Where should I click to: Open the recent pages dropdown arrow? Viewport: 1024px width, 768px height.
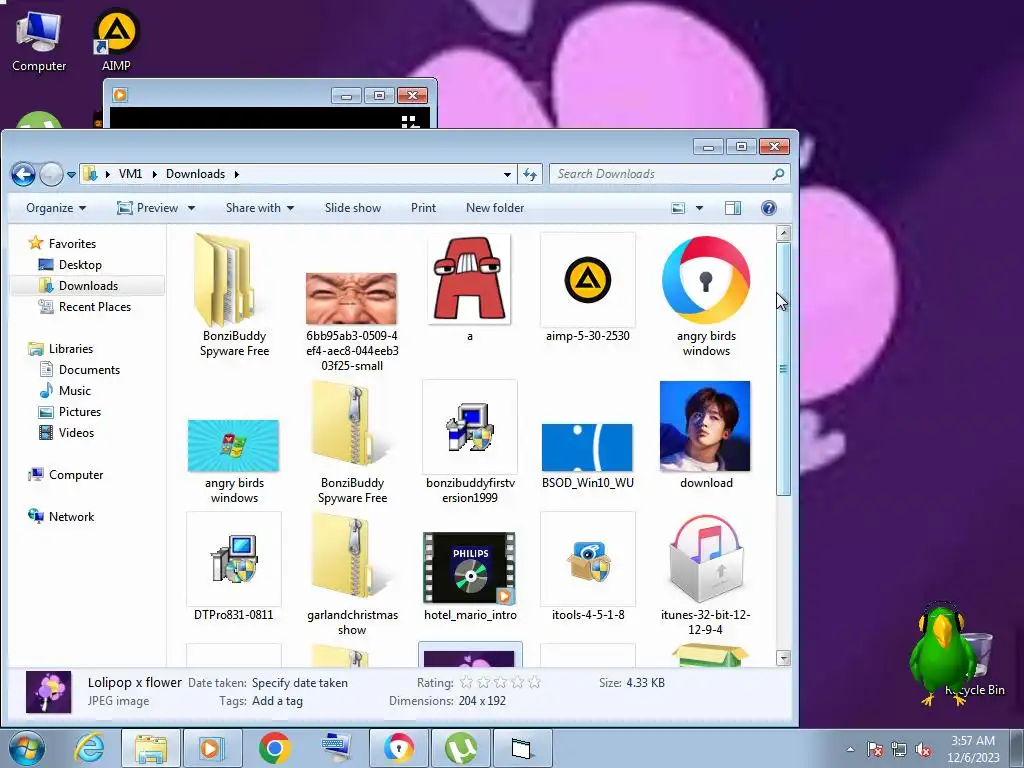click(71, 174)
